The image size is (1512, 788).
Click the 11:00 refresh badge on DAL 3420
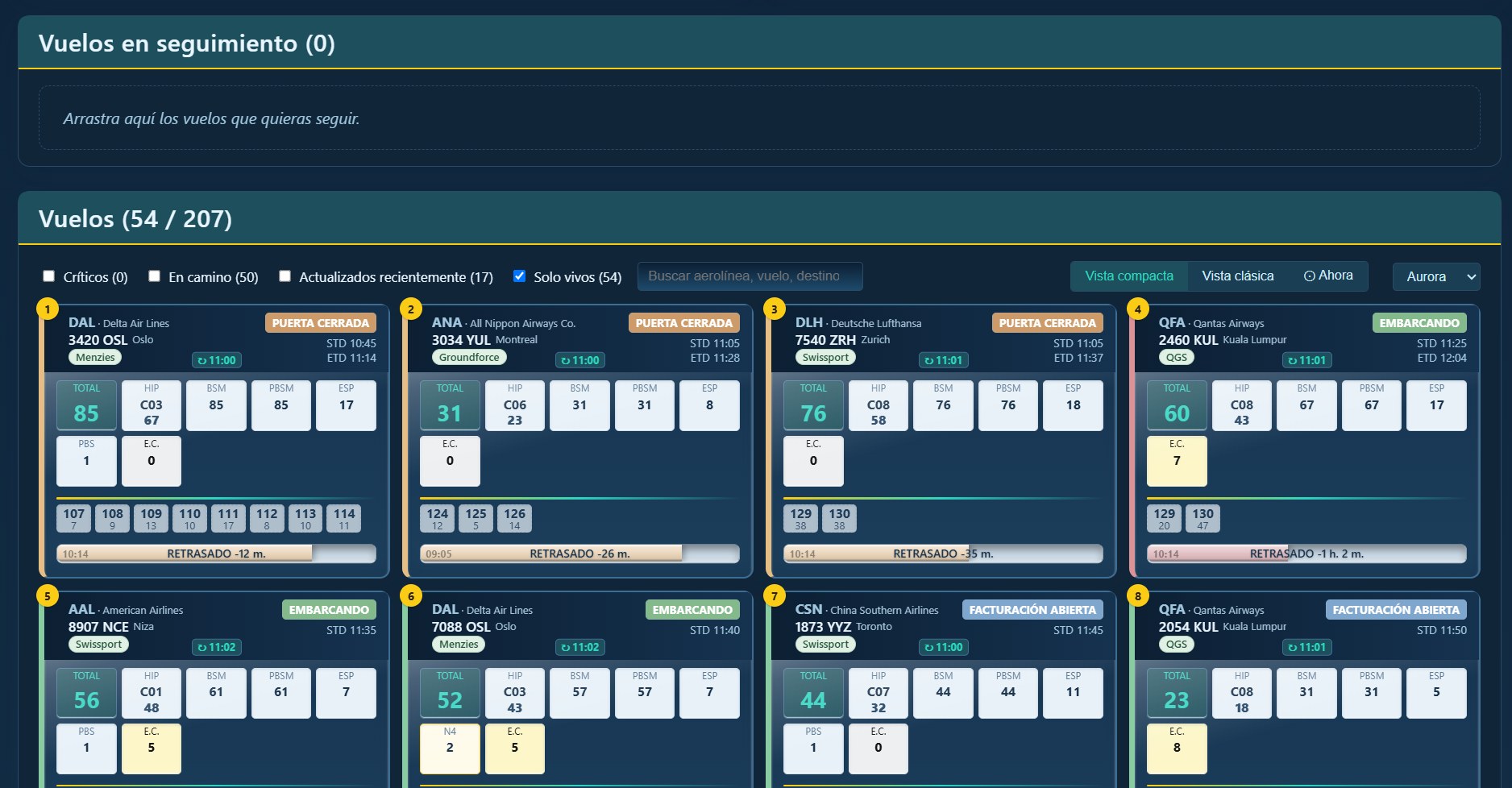(217, 360)
